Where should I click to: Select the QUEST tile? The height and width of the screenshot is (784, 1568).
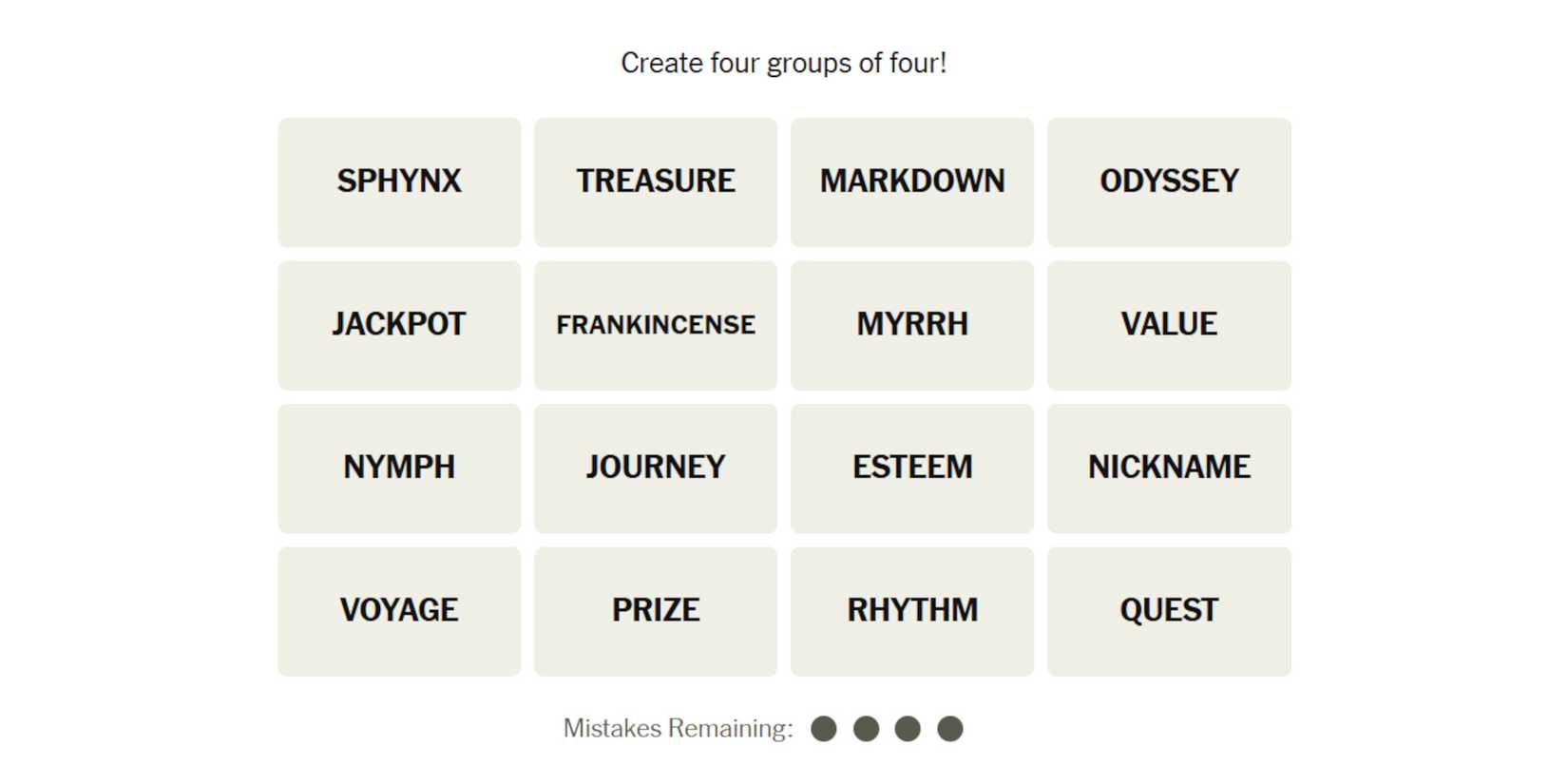pos(1169,611)
